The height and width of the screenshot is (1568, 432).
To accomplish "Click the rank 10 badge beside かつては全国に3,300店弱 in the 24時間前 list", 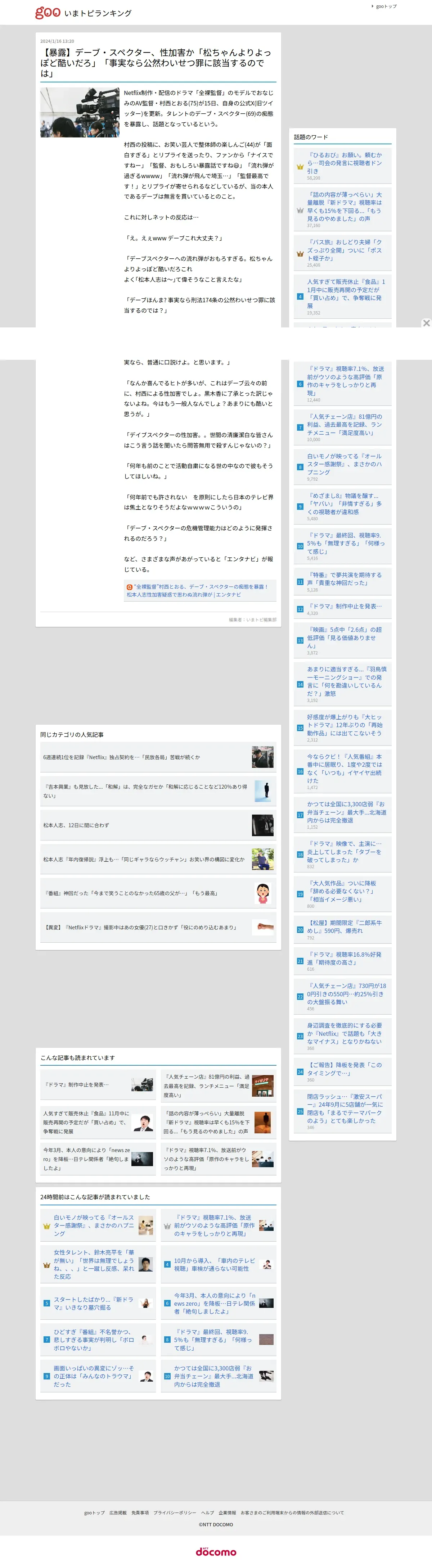I will point(167,1376).
